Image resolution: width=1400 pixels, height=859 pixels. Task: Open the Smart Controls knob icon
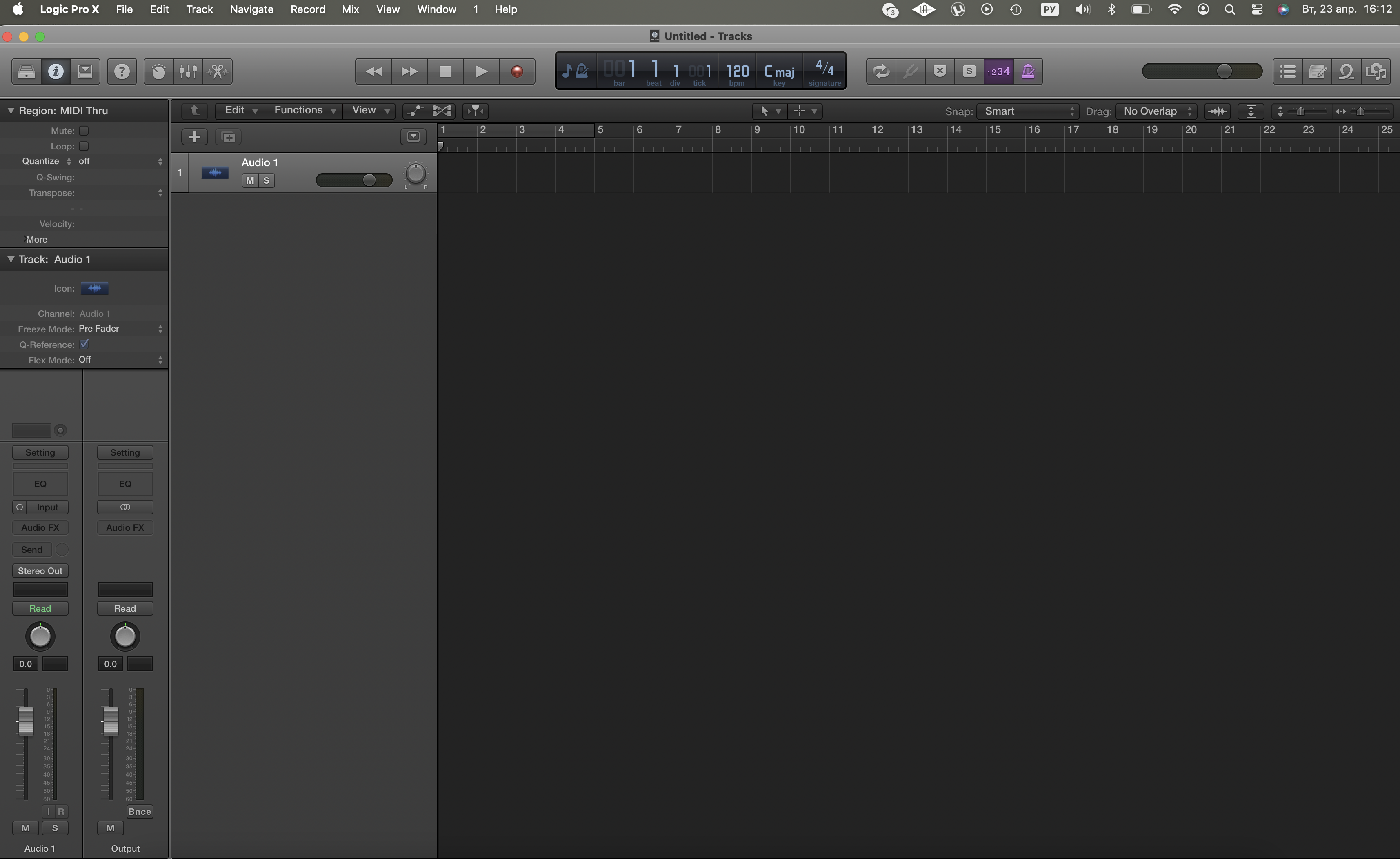158,71
